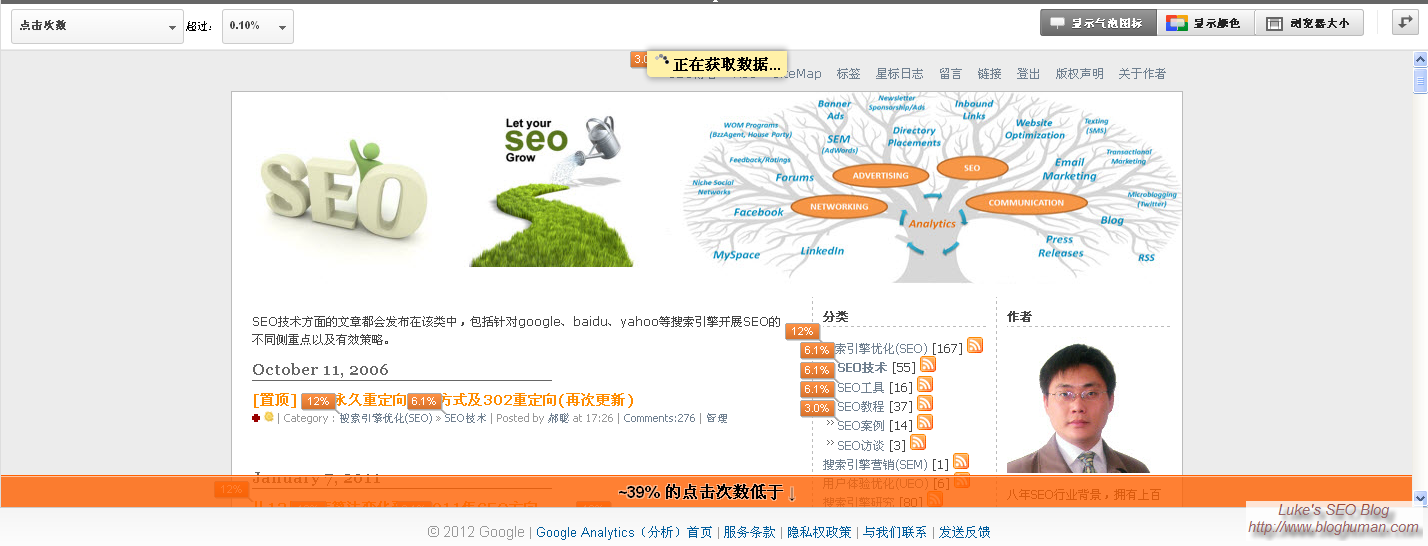
Task: Click the red plus icon under the post title
Action: 257,418
